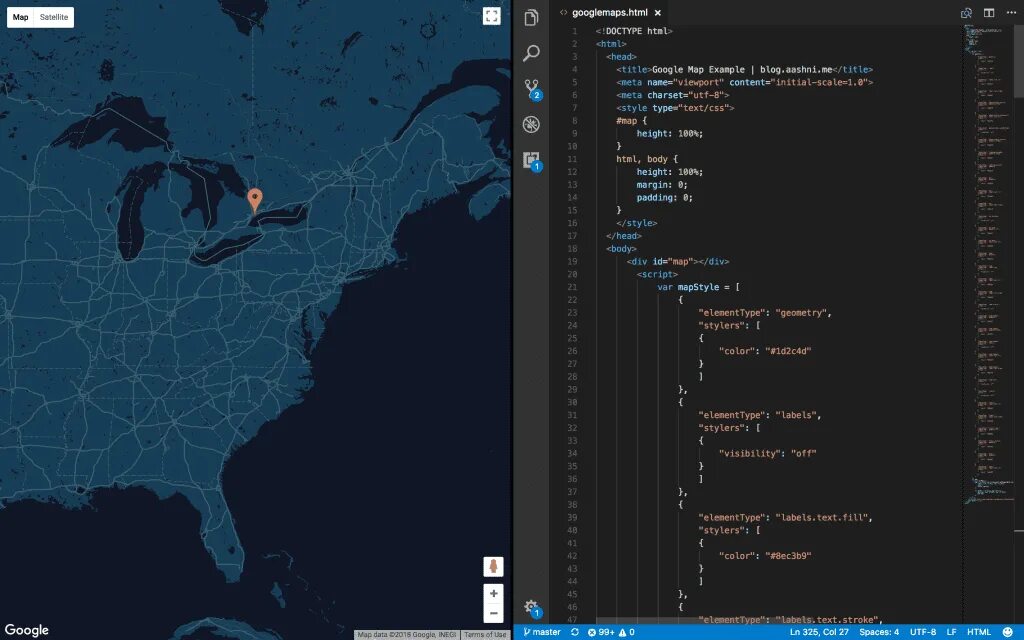Viewport: 1024px width, 640px height.
Task: Click the Map data ©2018 Google, INEGI text
Action: pyautogui.click(x=407, y=635)
